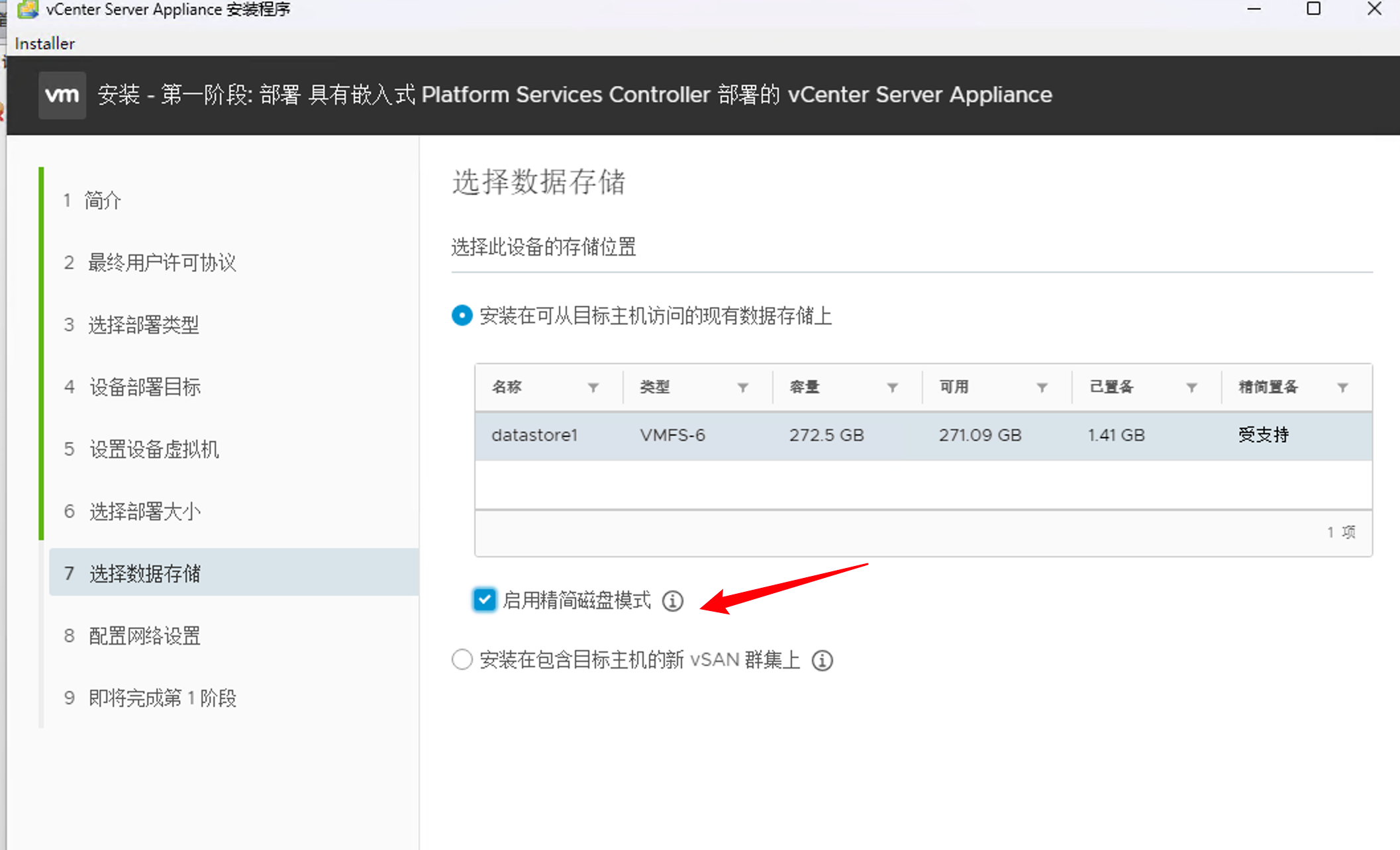Open info icon next to thin disk mode

673,600
